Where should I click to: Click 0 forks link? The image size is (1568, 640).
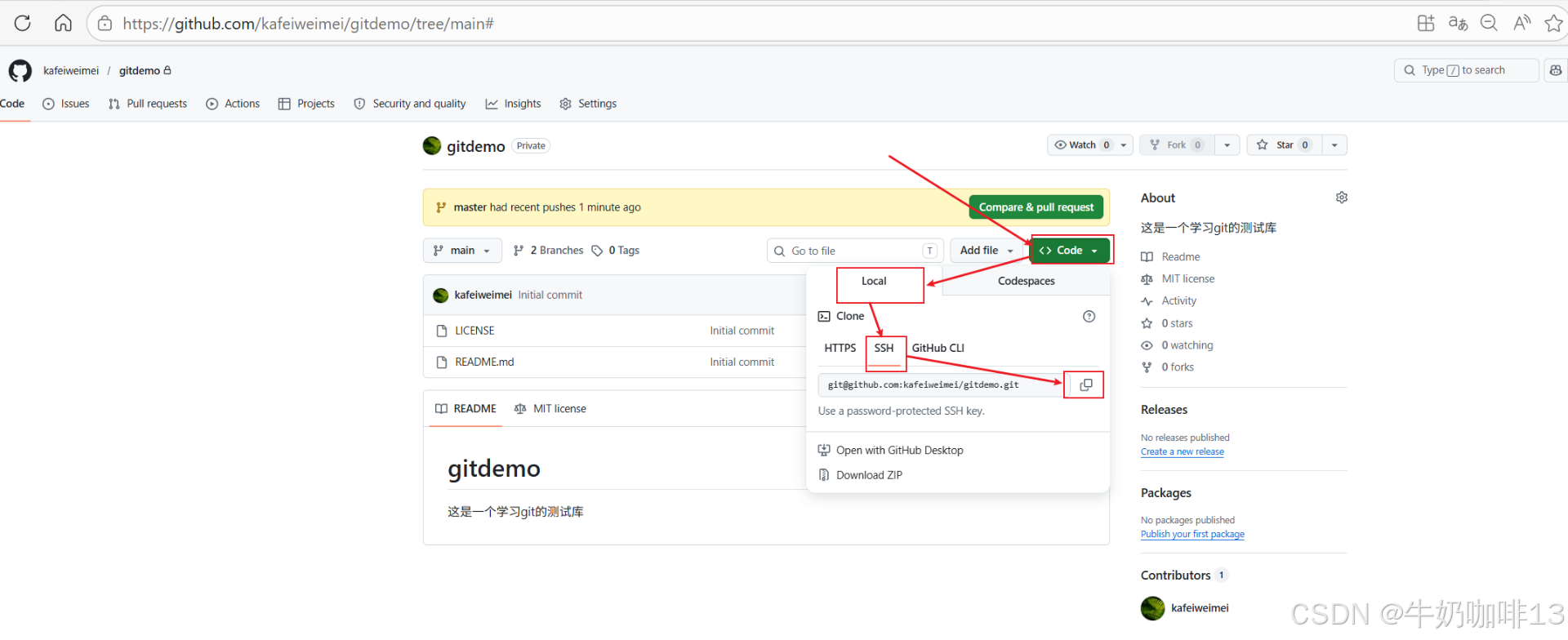(x=1178, y=367)
